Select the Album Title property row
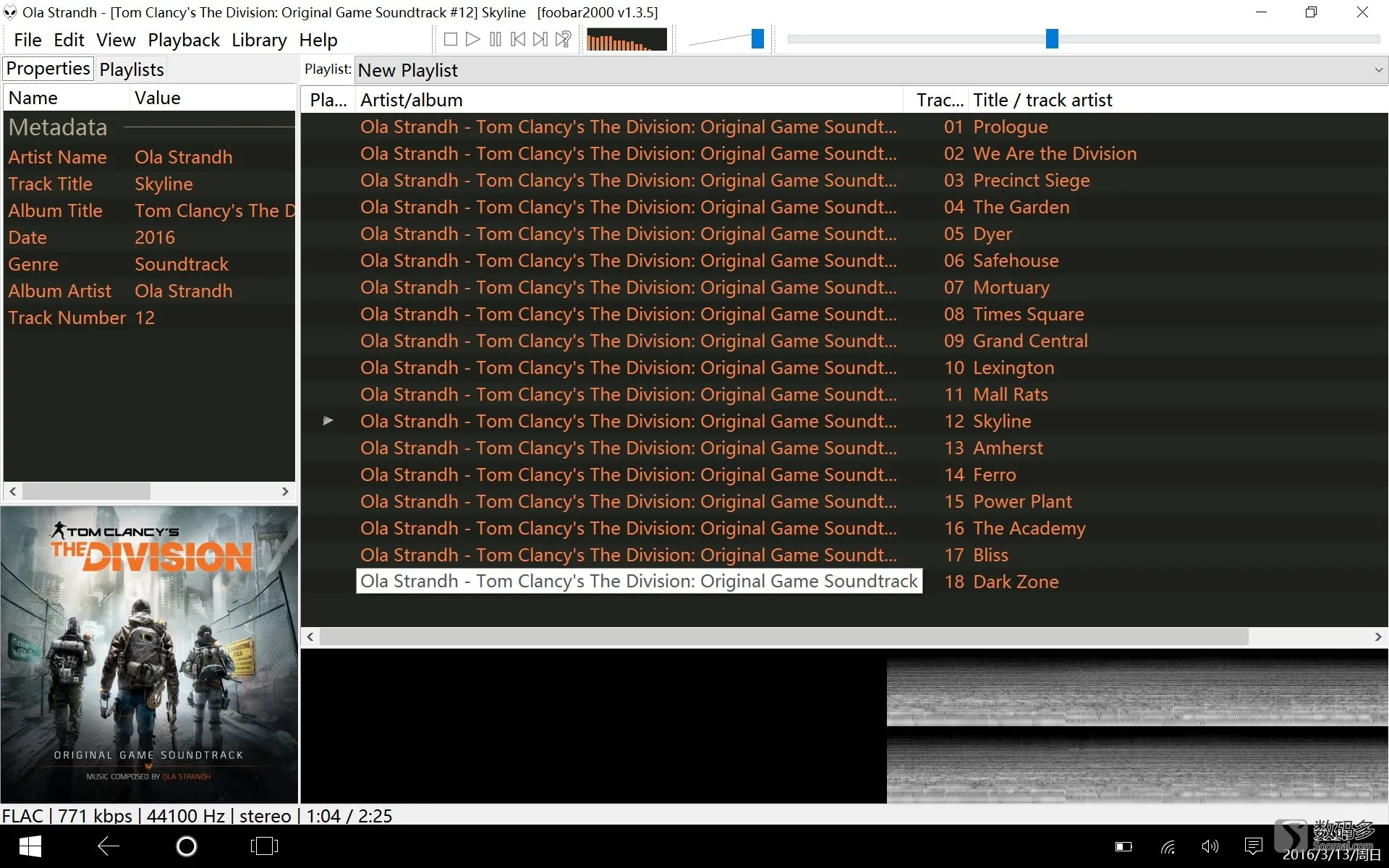Viewport: 1389px width, 868px height. (x=150, y=210)
